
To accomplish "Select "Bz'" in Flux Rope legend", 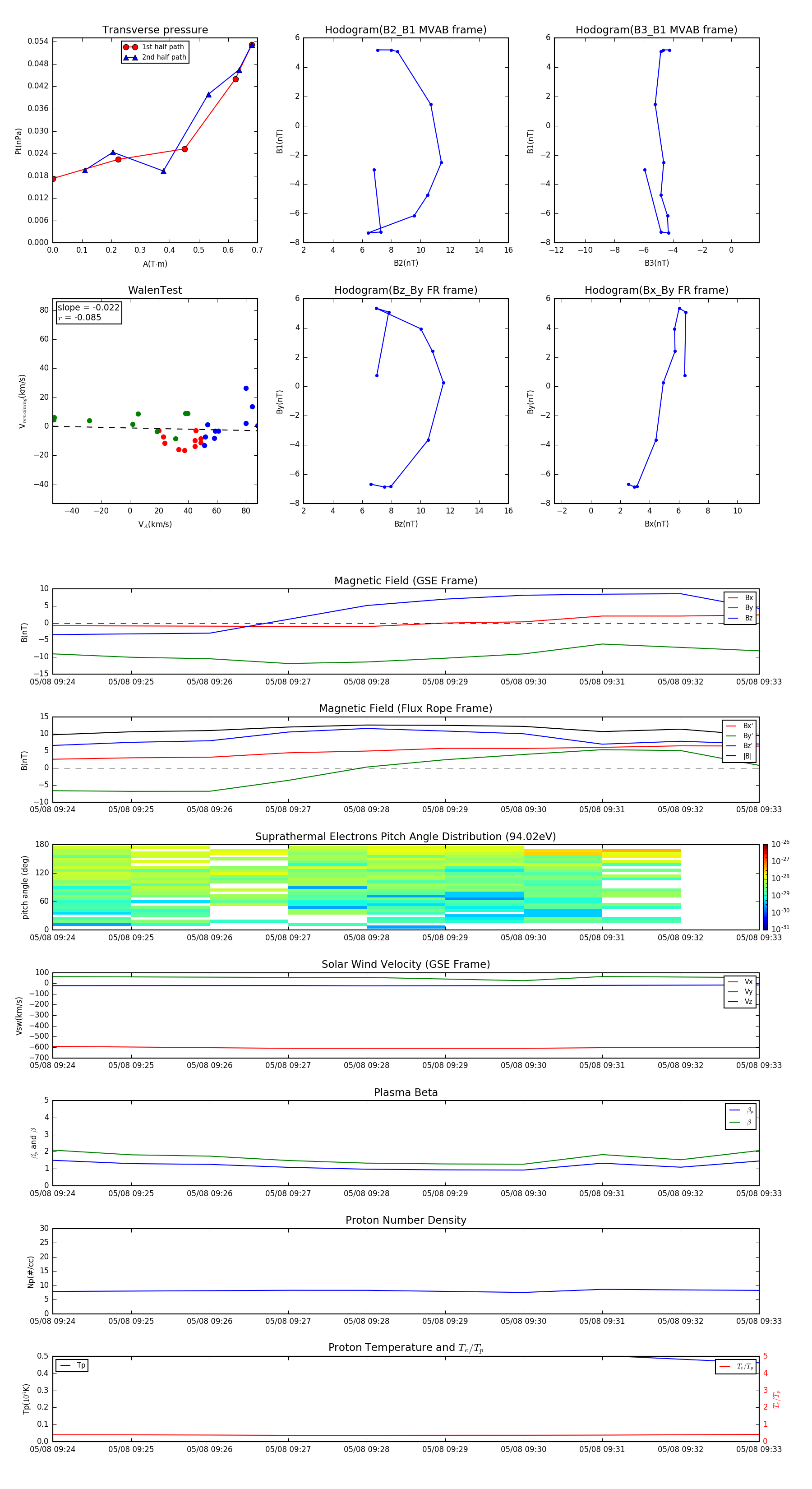I will [740, 746].
